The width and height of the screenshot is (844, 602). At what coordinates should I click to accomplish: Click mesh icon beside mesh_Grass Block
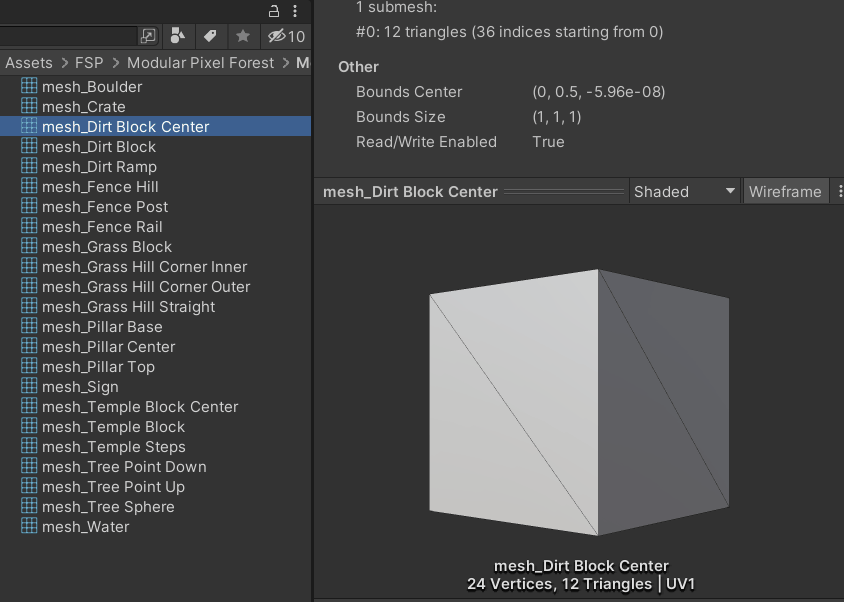point(29,246)
